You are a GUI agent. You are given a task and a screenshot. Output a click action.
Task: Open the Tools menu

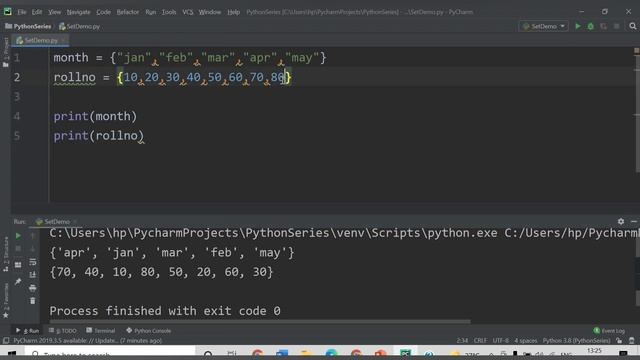pyautogui.click(x=169, y=12)
